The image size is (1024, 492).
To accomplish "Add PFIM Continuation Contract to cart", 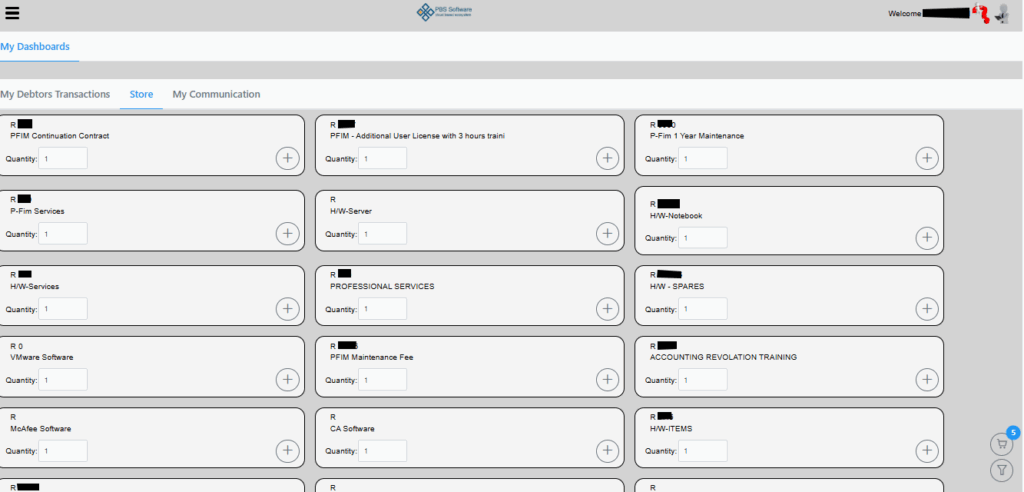I will (x=287, y=158).
